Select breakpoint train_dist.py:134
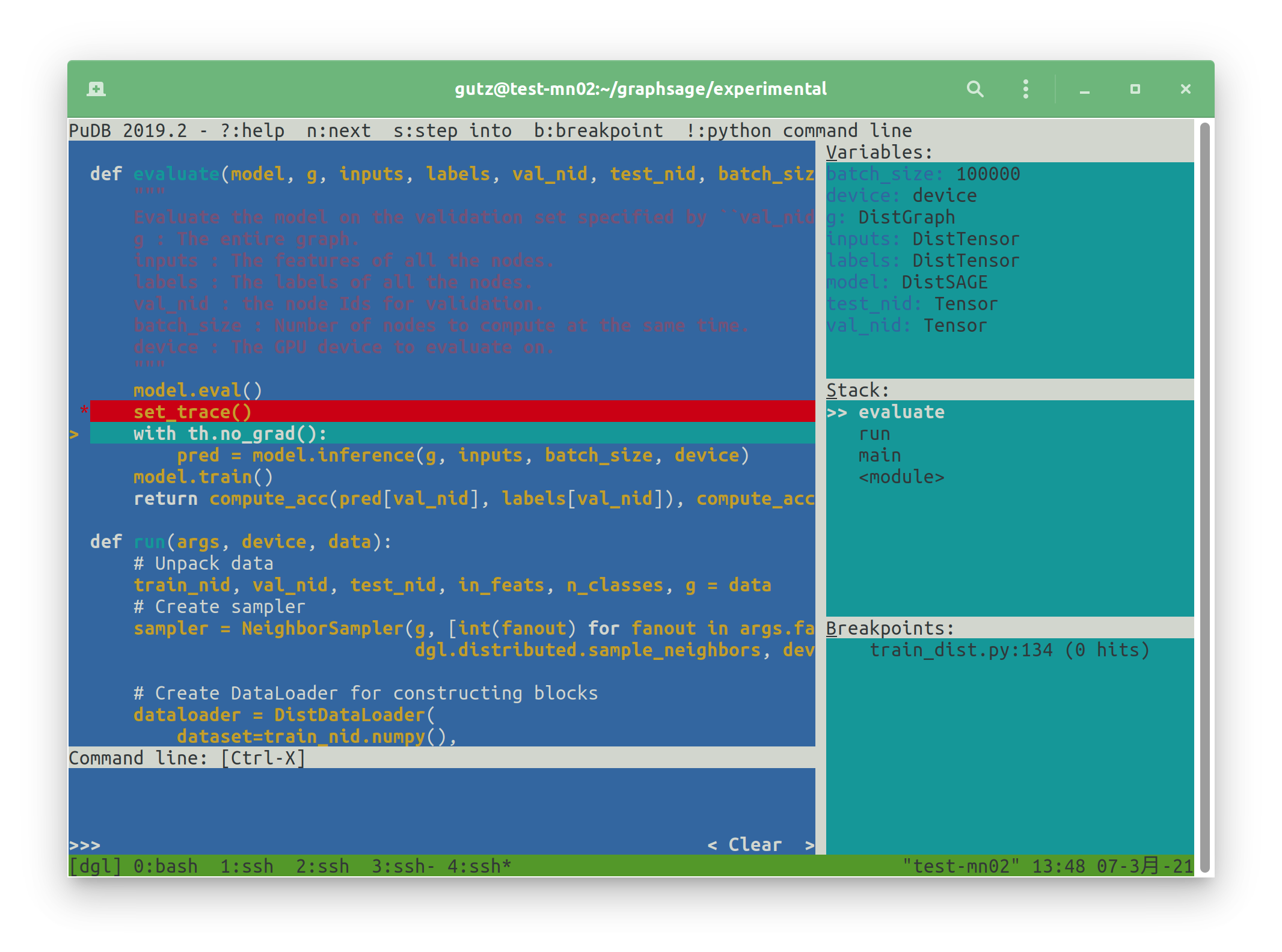The image size is (1282, 952). (x=1010, y=650)
